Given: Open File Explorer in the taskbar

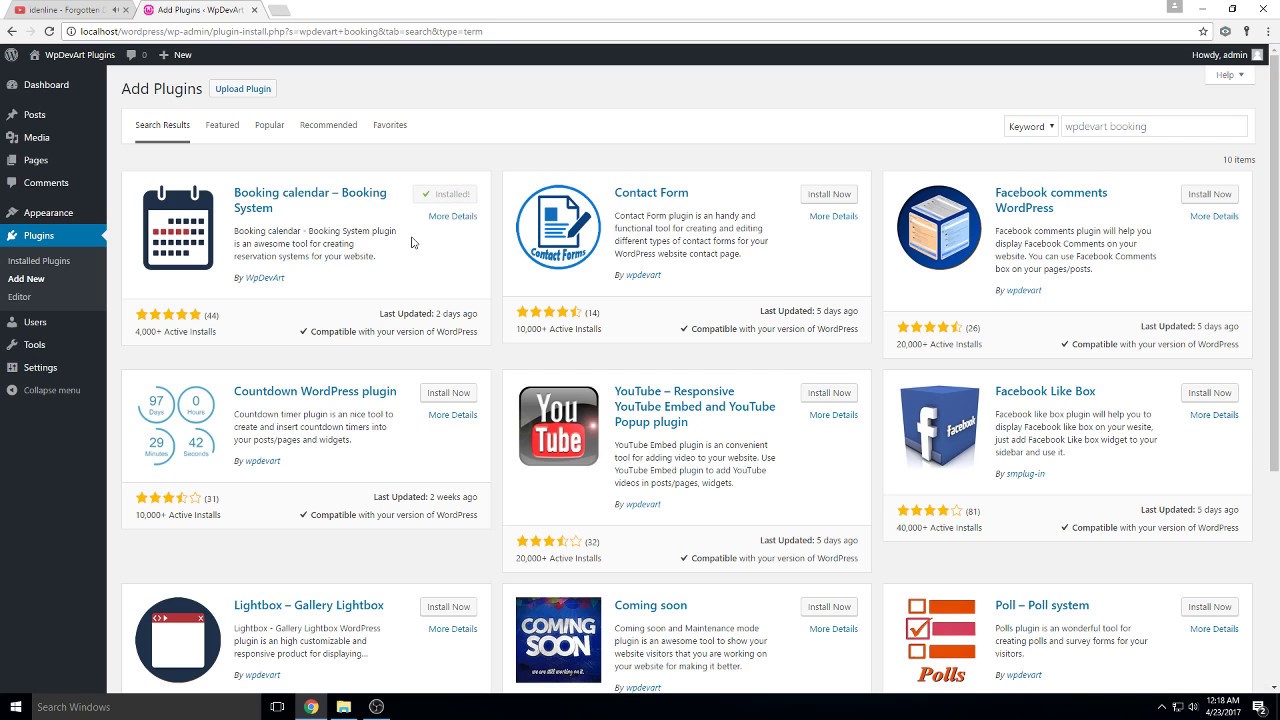Looking at the screenshot, I should pos(344,707).
